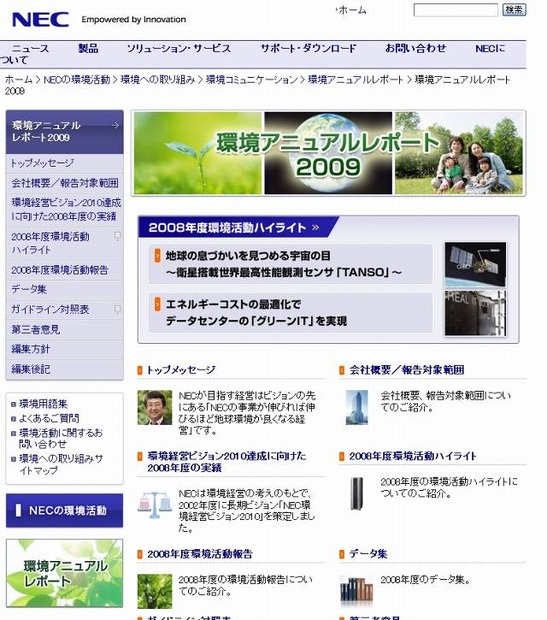Open sidebar ガイドライン対照表 item
The height and width of the screenshot is (620, 547).
coord(64,309)
